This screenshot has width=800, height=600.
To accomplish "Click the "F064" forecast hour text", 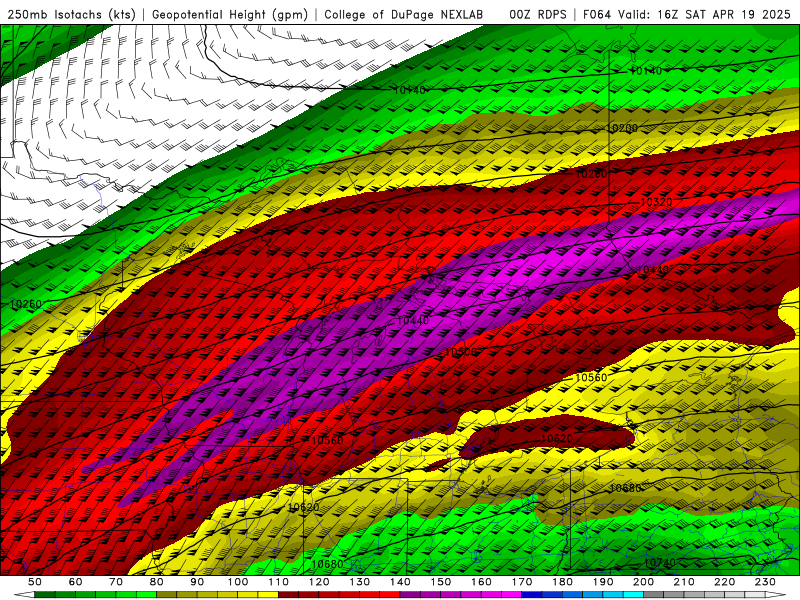I will pos(597,15).
